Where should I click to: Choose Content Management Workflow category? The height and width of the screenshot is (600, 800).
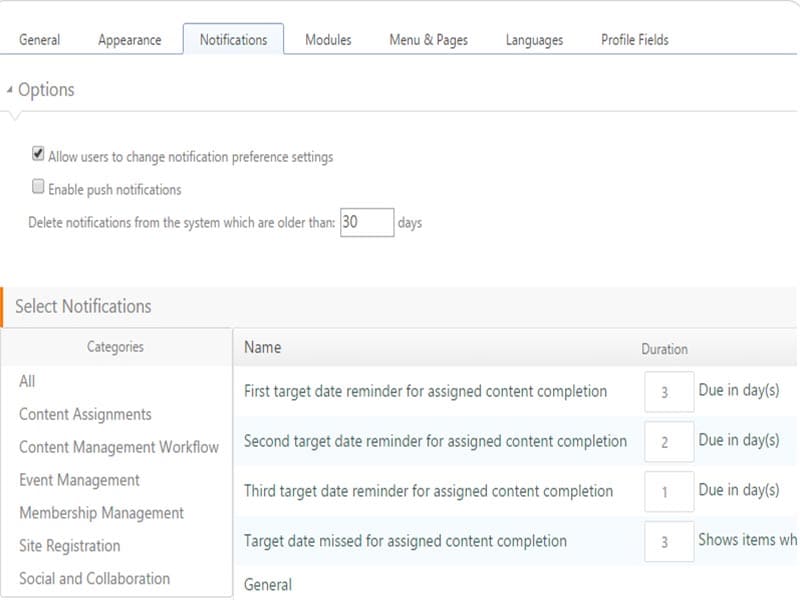coord(118,447)
